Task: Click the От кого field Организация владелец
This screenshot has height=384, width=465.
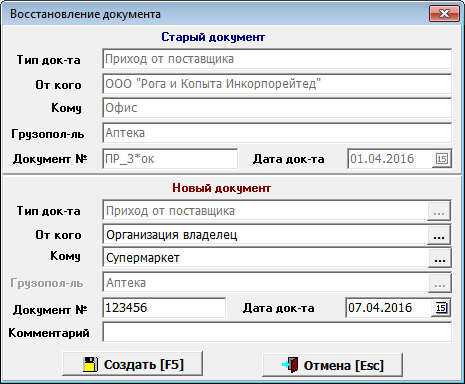Action: [265, 235]
